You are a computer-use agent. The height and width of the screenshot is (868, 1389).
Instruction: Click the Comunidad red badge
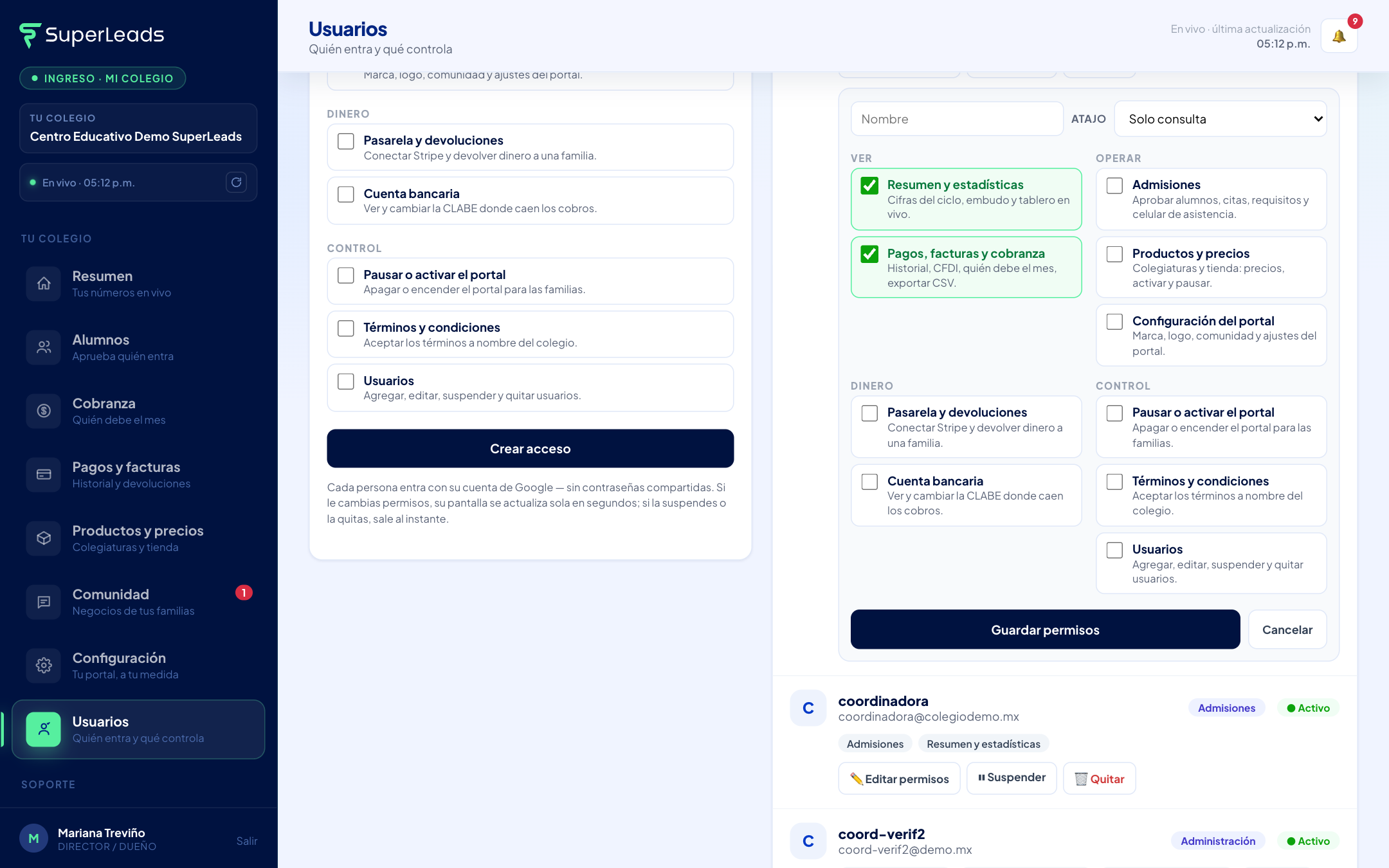pos(244,593)
